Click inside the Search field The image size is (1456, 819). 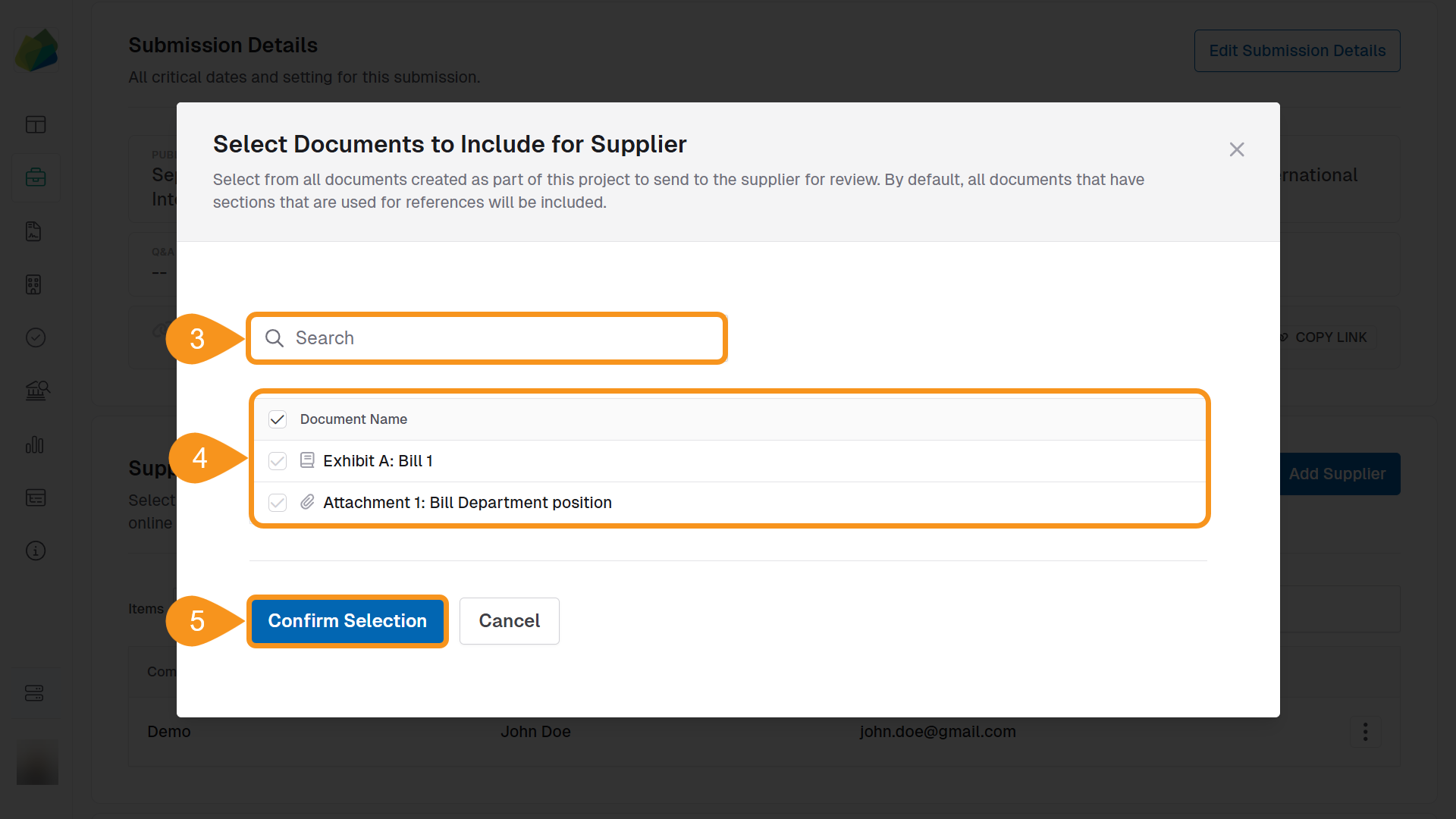point(486,338)
